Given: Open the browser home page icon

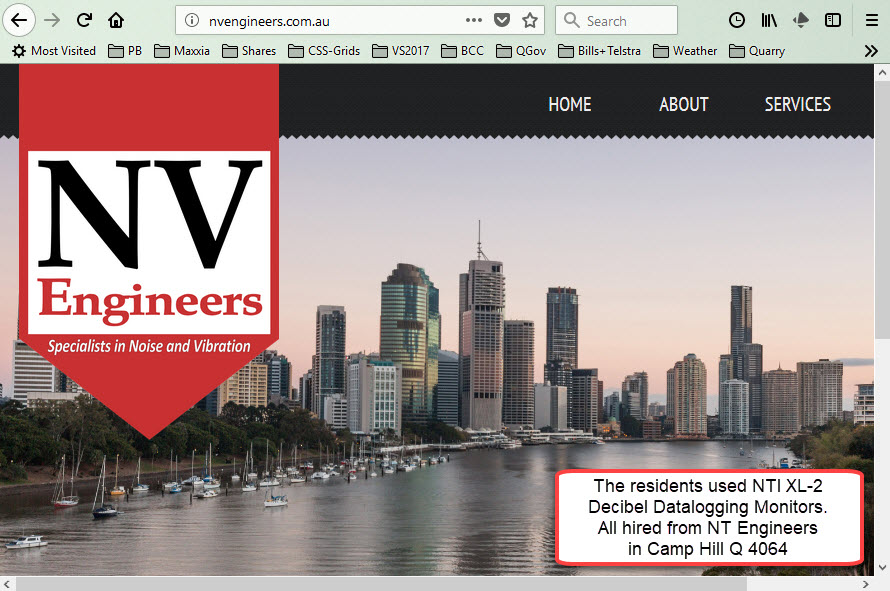Looking at the screenshot, I should 116,20.
